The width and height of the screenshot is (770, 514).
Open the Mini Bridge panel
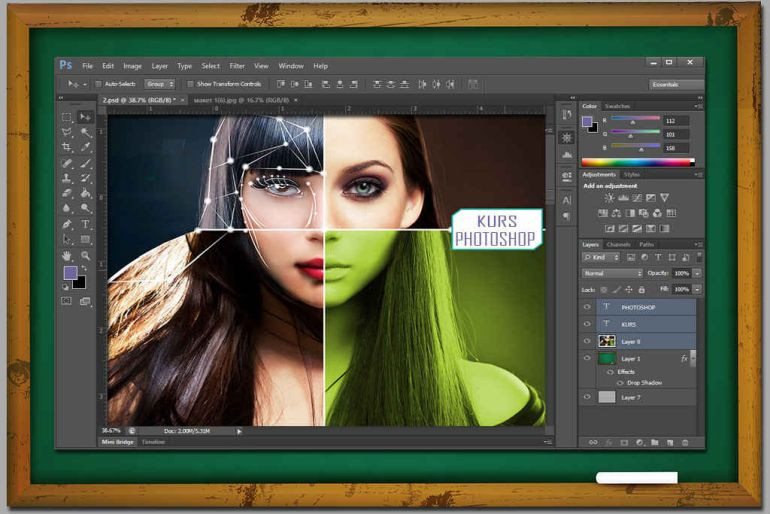pyautogui.click(x=117, y=441)
